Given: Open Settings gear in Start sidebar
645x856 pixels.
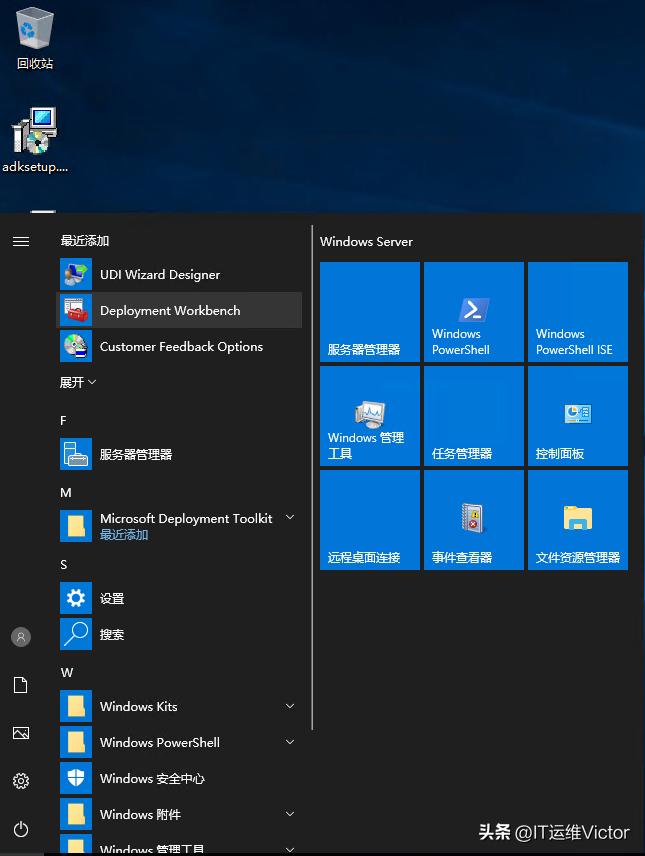Looking at the screenshot, I should pyautogui.click(x=21, y=781).
